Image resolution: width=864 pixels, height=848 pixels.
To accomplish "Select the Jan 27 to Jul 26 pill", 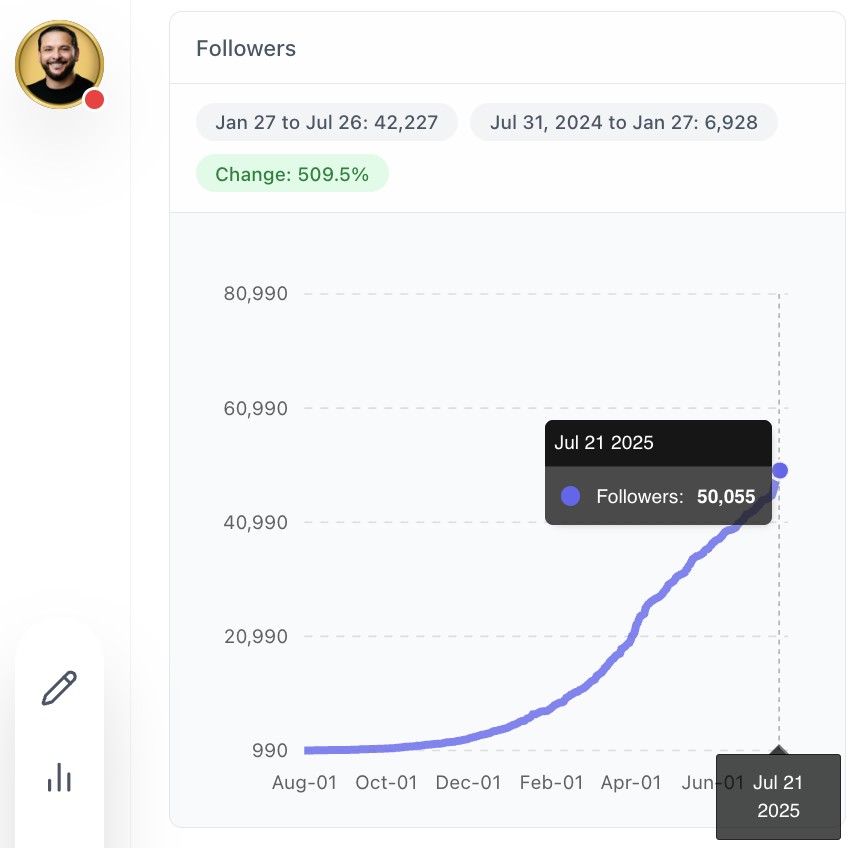I will click(327, 123).
